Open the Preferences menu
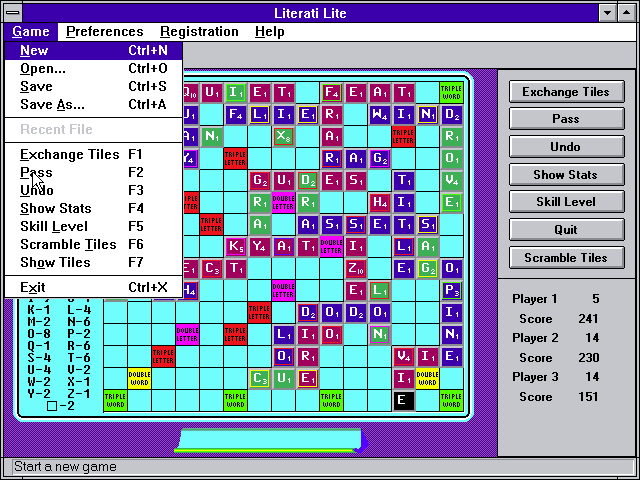640x480 pixels. pyautogui.click(x=104, y=31)
